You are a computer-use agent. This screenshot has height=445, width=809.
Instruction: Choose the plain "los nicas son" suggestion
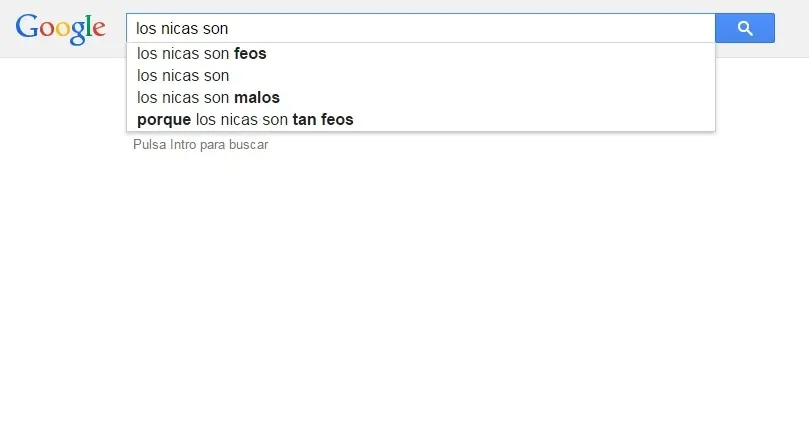click(183, 76)
